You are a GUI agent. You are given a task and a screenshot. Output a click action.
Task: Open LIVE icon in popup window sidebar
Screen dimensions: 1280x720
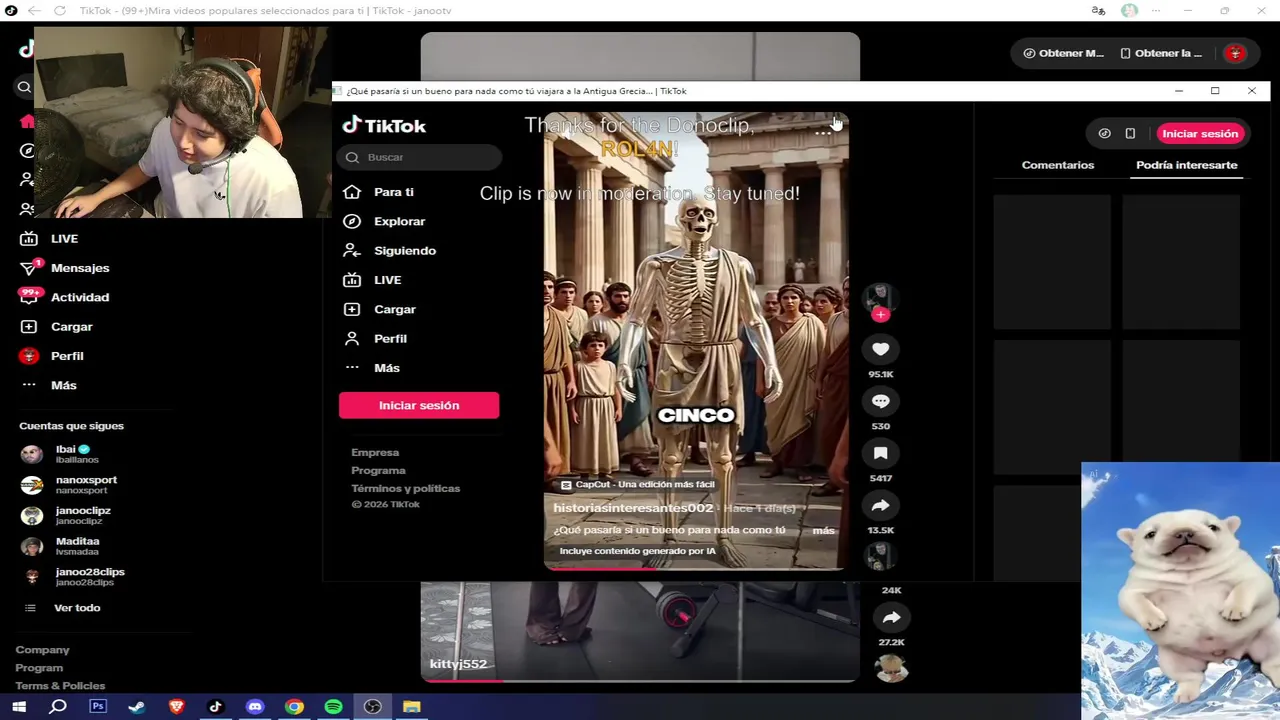(352, 280)
